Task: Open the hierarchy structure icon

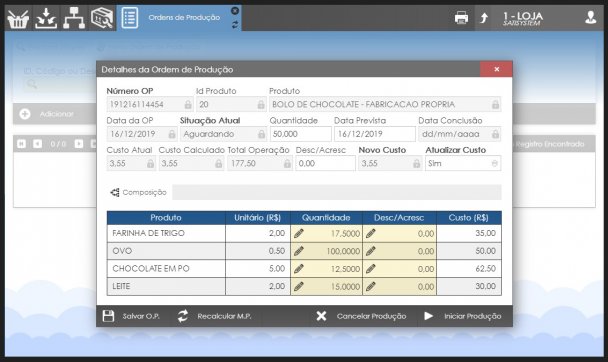Action: pyautogui.click(x=74, y=18)
